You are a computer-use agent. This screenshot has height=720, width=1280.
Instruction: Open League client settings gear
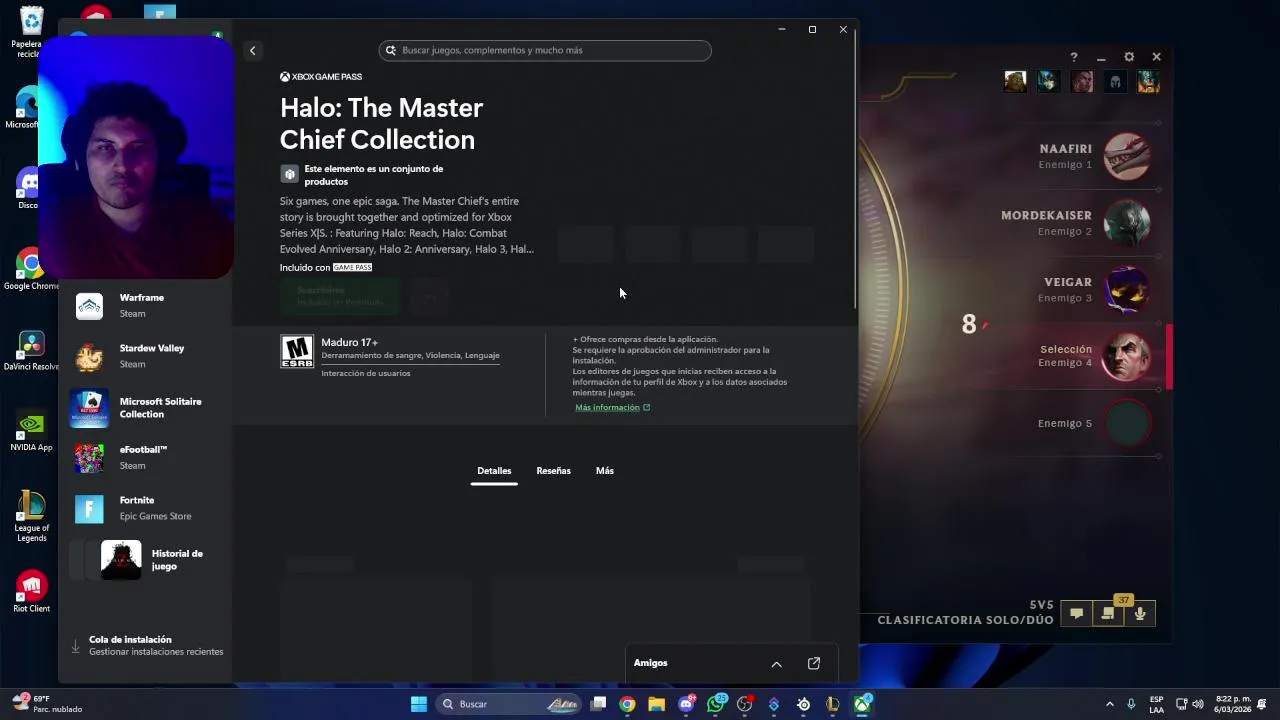click(x=1129, y=57)
